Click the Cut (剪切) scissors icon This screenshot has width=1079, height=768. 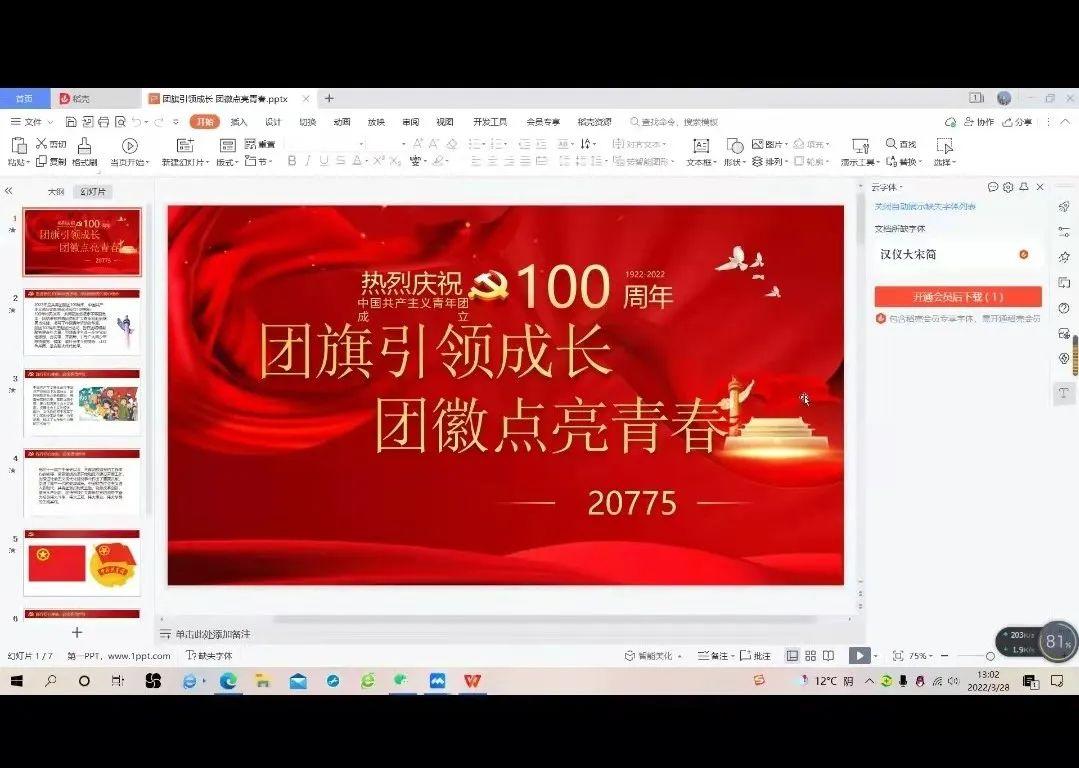click(x=42, y=144)
